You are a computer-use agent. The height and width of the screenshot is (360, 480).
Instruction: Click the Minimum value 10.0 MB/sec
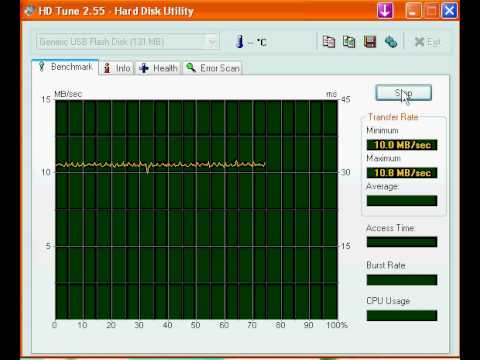[402, 145]
